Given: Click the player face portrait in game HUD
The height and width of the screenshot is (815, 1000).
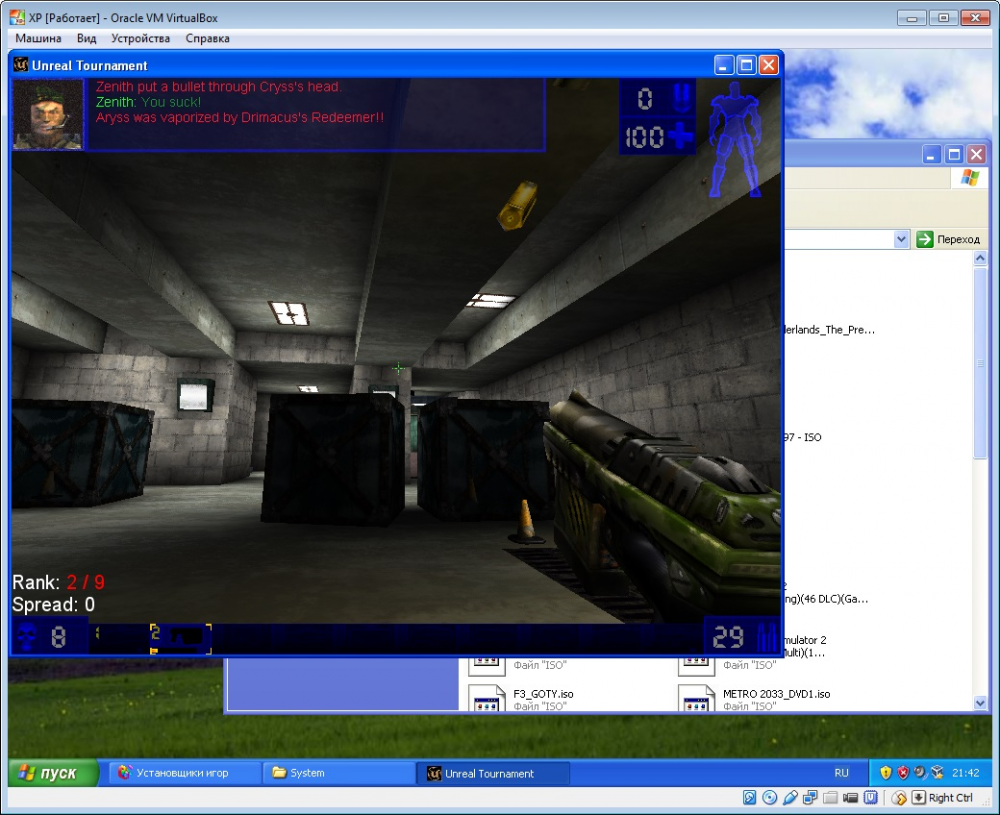Looking at the screenshot, I should pyautogui.click(x=47, y=114).
